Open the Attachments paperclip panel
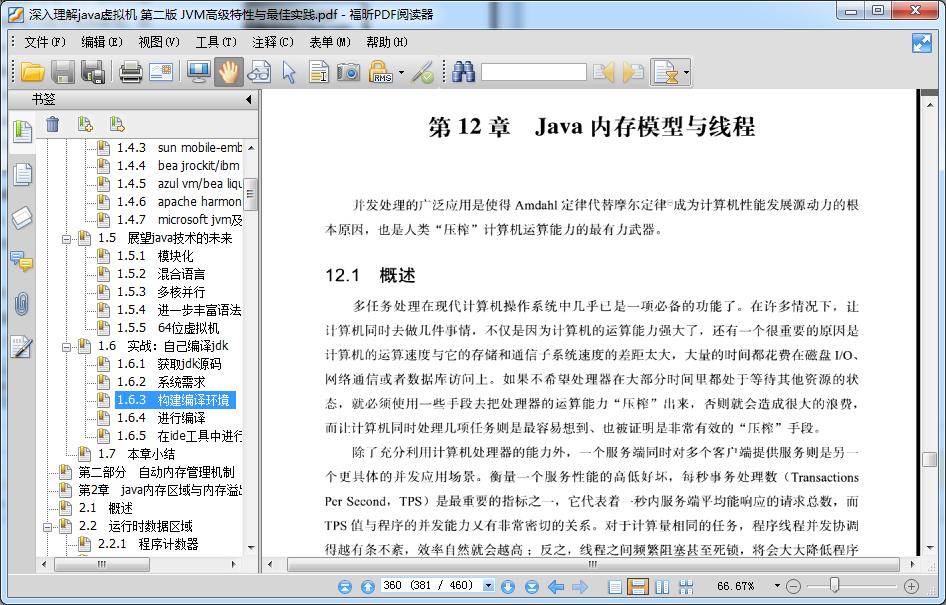Viewport: 946px width, 605px height. pos(21,304)
